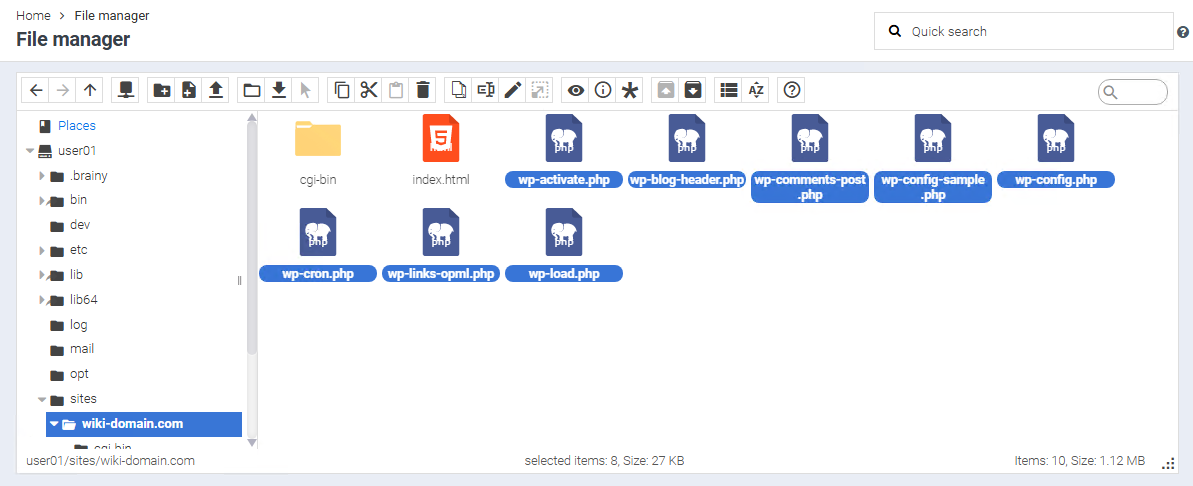Click the asterisk permissions icon
1193x486 pixels.
coord(631,91)
